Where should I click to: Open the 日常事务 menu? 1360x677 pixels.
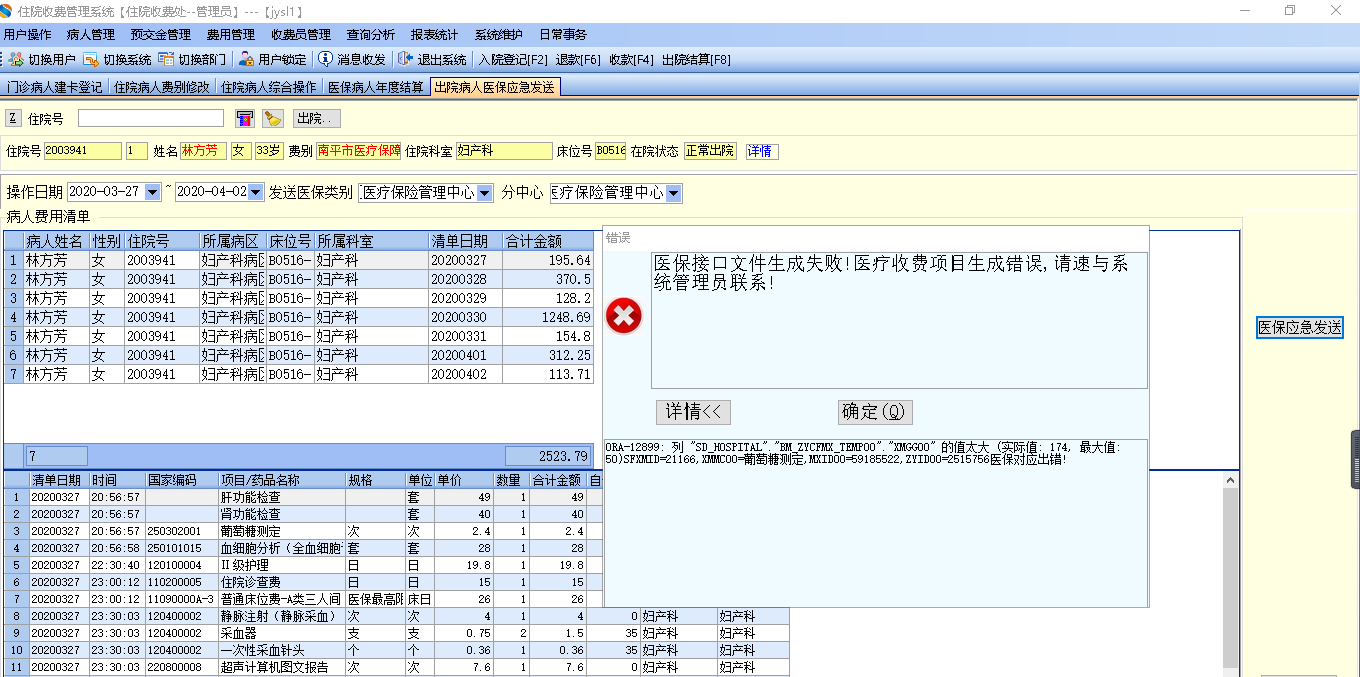[563, 34]
